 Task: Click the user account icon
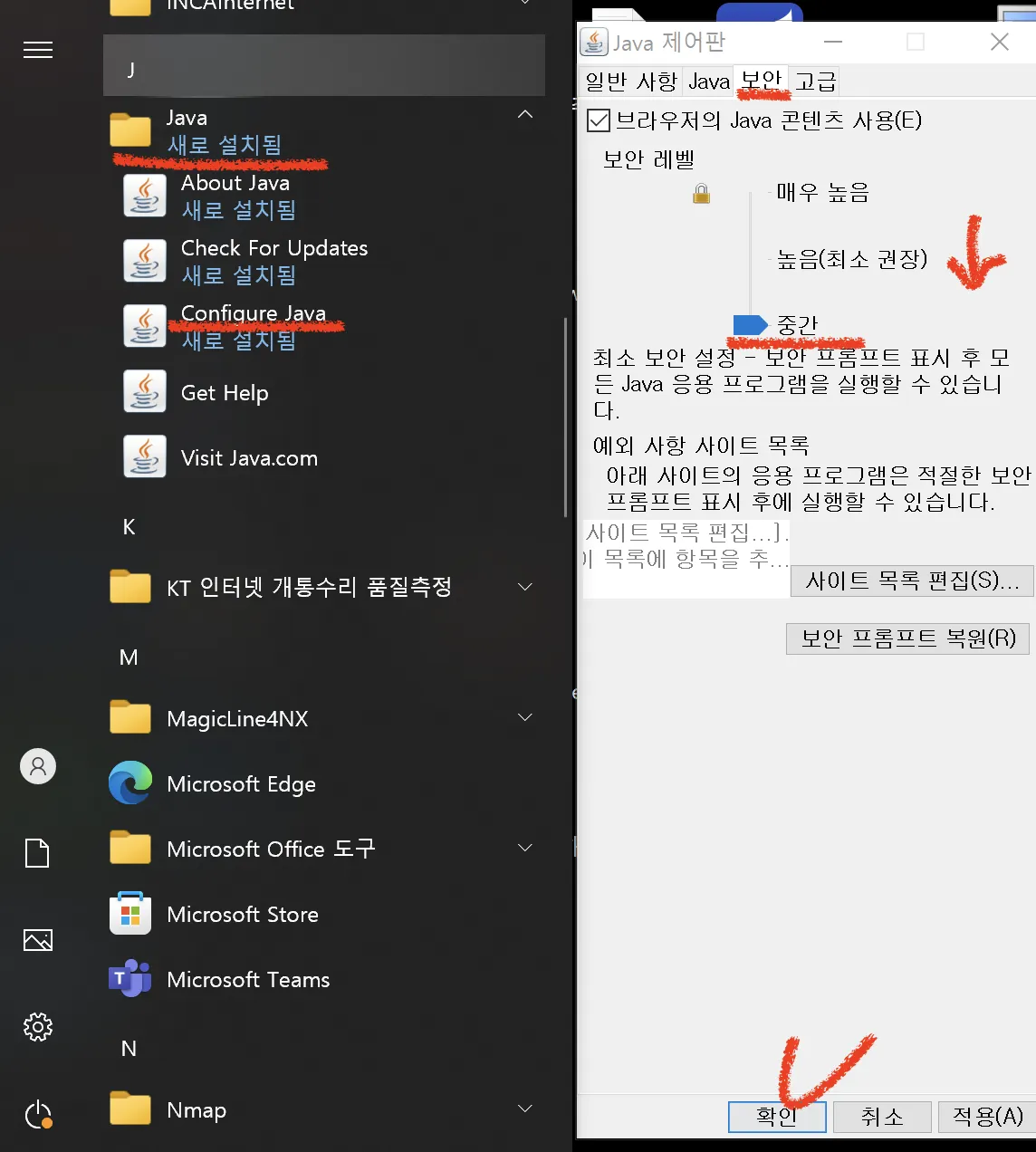[x=38, y=766]
